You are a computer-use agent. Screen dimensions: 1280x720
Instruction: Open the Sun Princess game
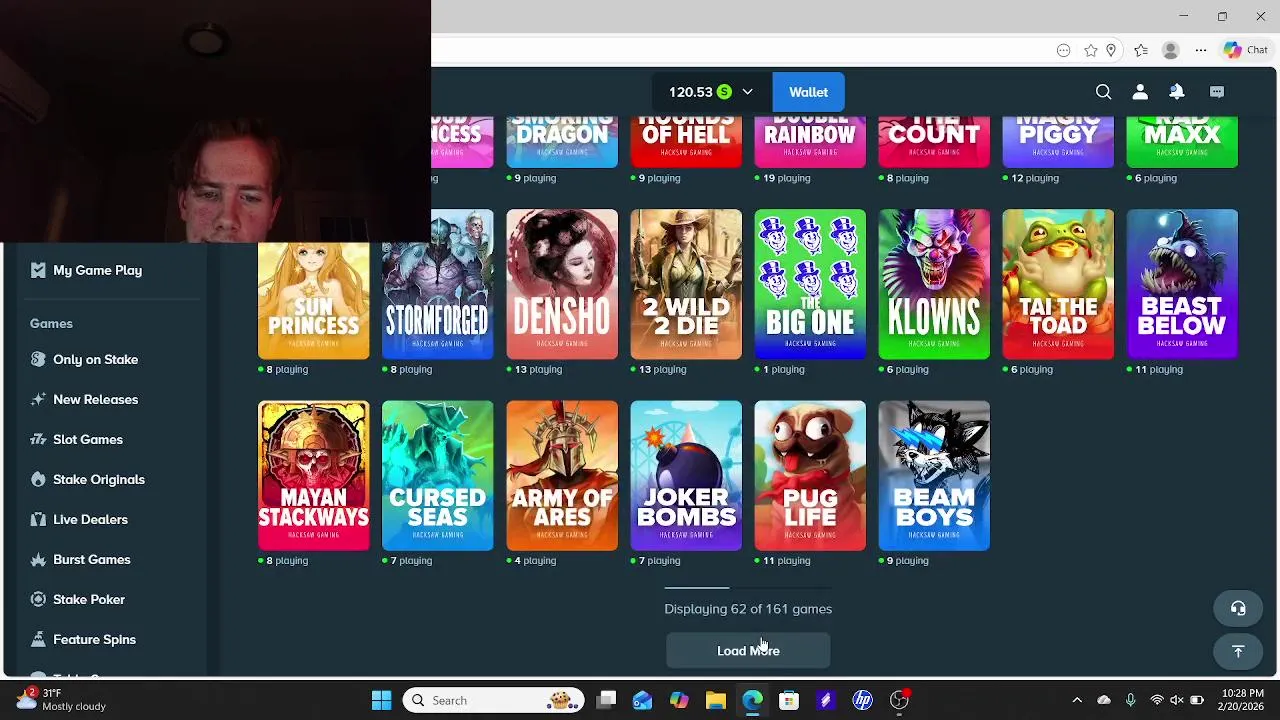coord(313,301)
